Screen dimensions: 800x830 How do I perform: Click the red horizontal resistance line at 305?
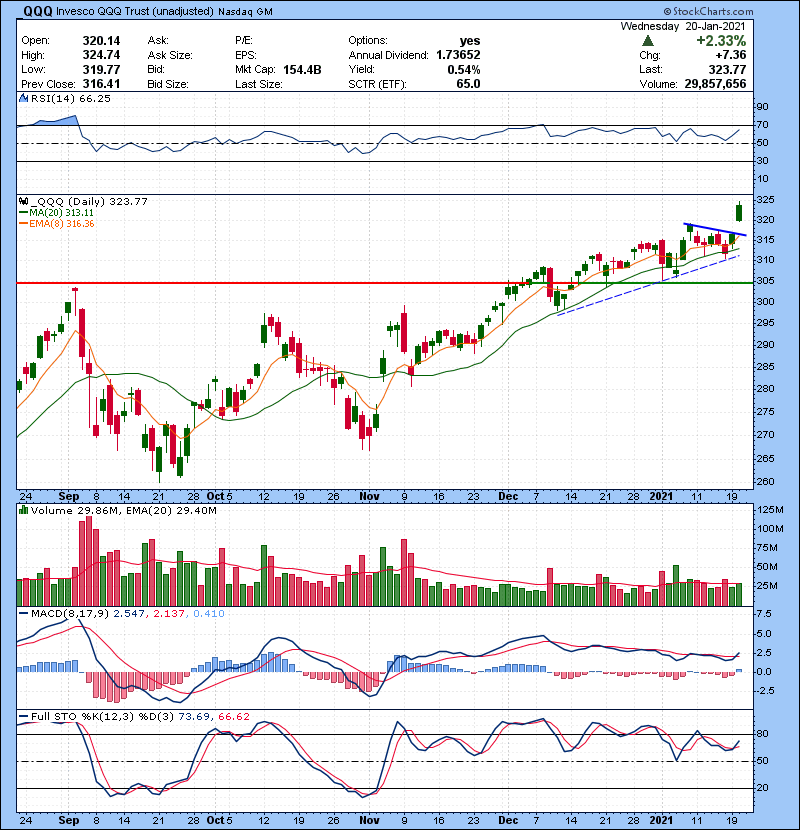pos(265,283)
